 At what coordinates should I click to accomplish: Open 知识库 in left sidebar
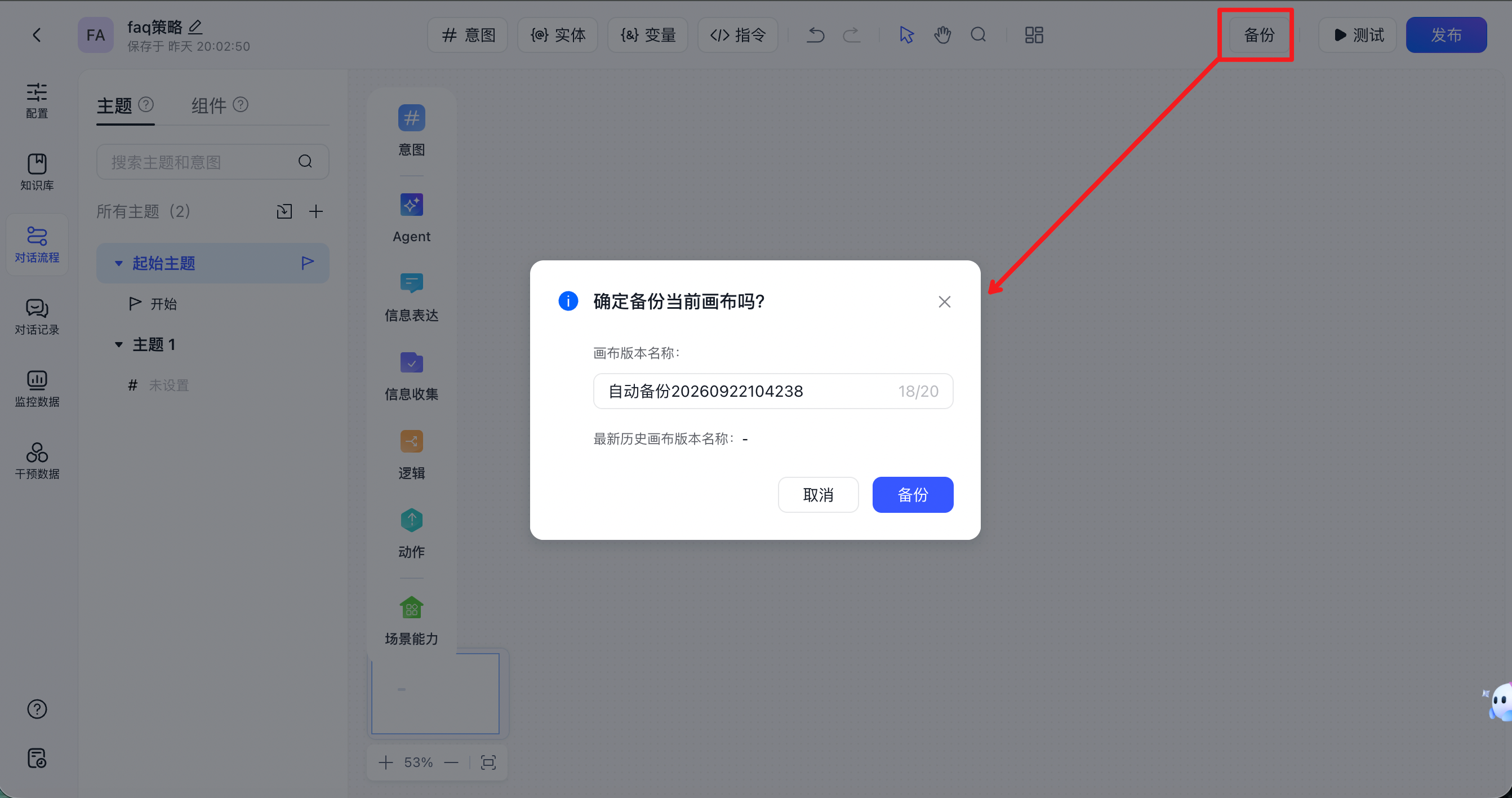coord(37,172)
